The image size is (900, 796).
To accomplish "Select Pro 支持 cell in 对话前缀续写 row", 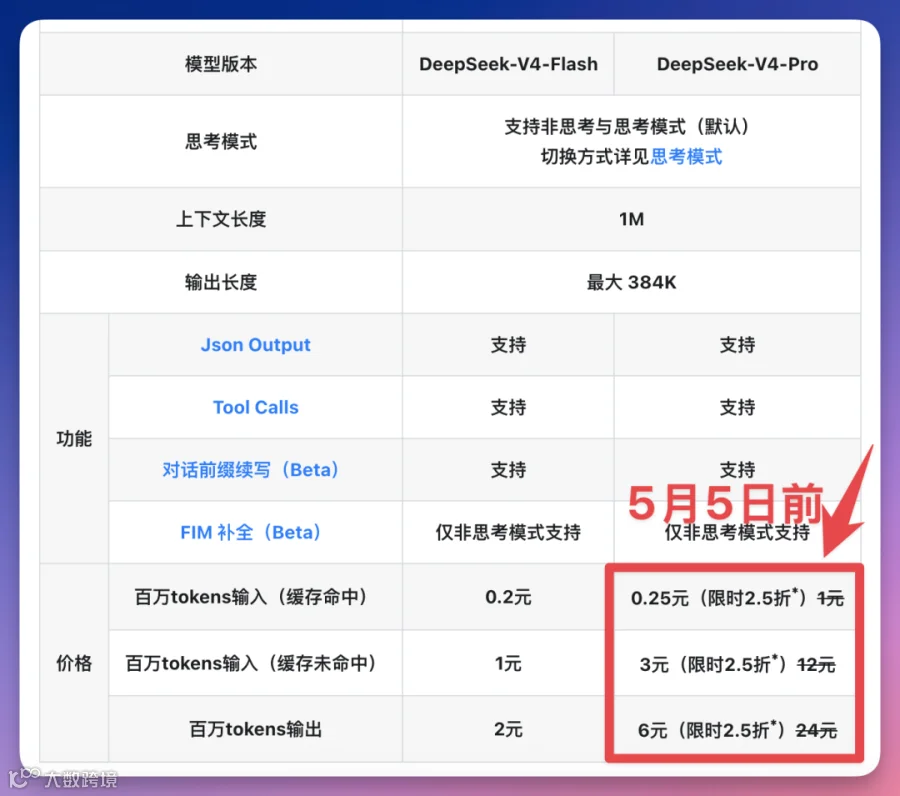I will tap(737, 470).
